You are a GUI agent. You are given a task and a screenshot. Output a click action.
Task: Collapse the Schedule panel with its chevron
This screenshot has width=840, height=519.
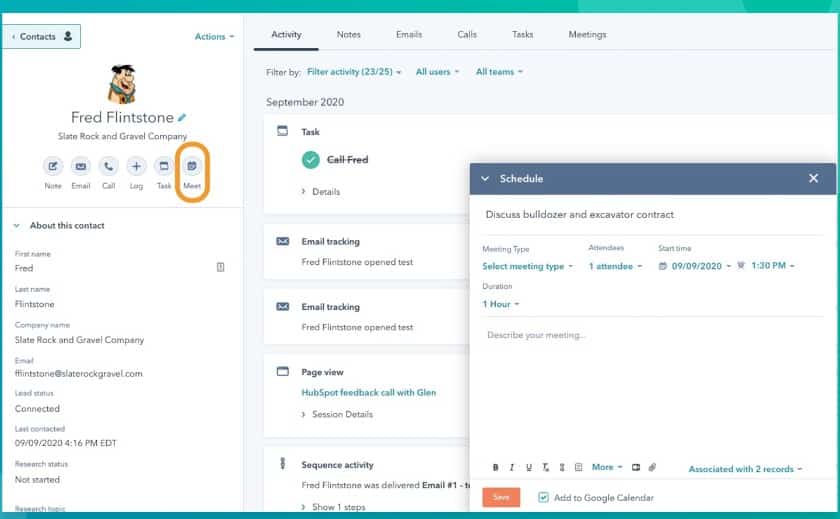click(485, 178)
